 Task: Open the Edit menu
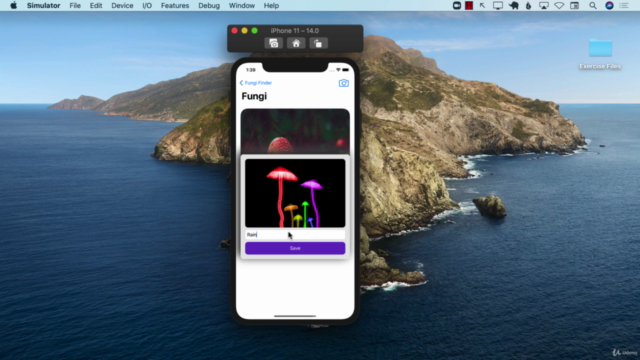point(96,6)
